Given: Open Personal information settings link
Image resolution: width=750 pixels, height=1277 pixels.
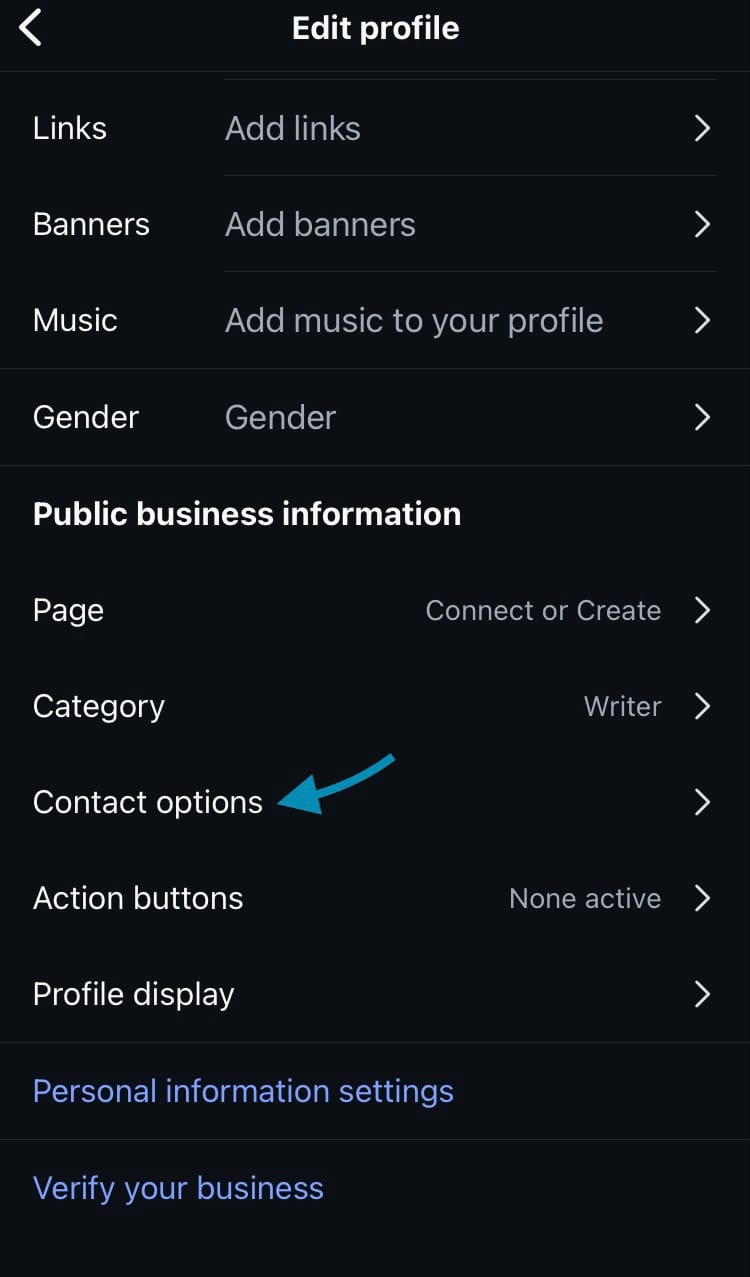Looking at the screenshot, I should 243,1091.
